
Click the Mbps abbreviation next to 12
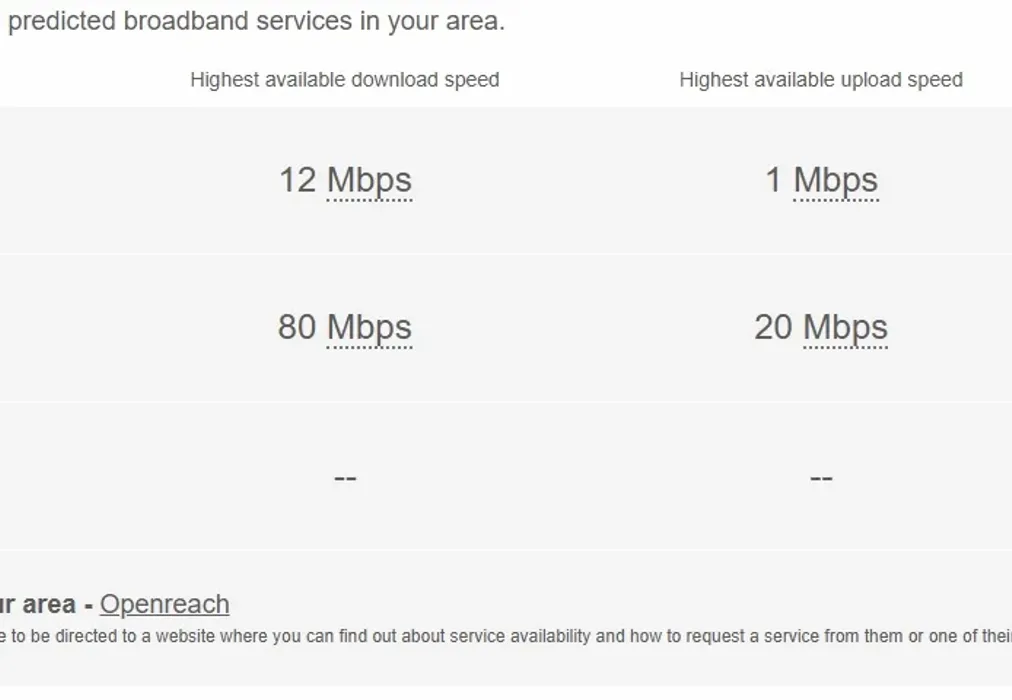(369, 181)
